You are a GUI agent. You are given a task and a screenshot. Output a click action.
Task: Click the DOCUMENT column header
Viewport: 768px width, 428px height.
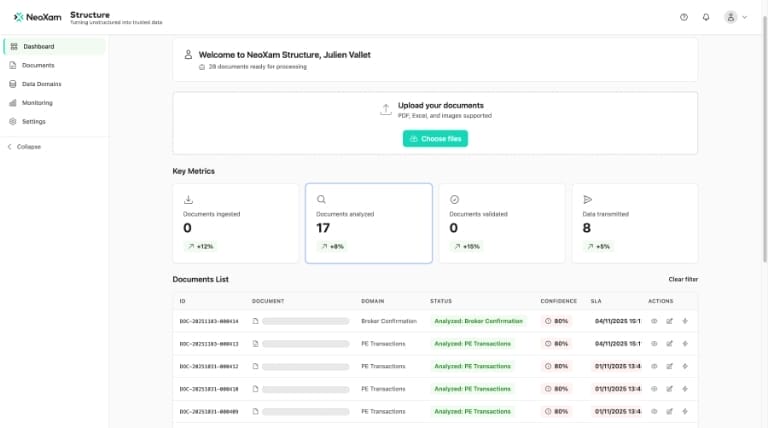(268, 301)
